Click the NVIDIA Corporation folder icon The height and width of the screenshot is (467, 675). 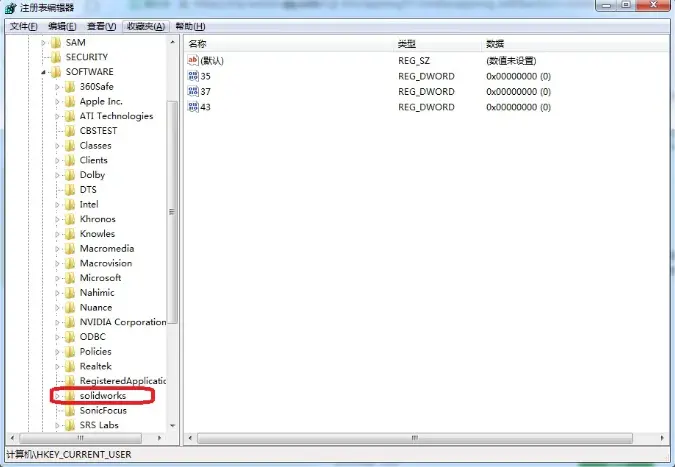(x=70, y=322)
